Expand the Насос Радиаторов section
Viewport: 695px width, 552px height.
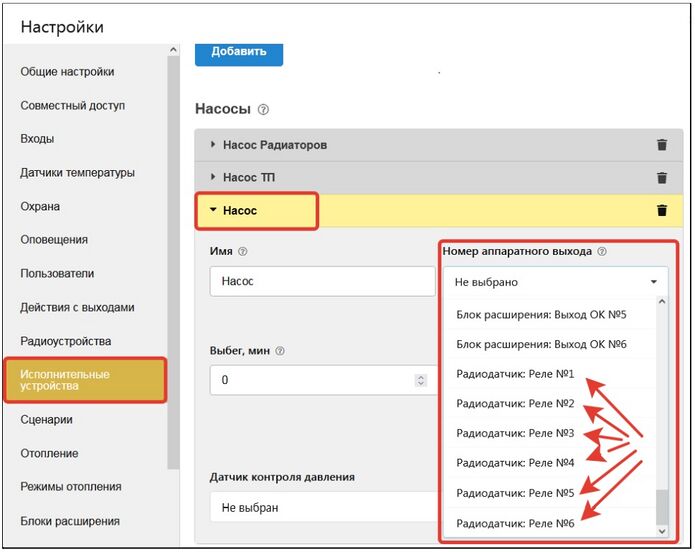[274, 145]
